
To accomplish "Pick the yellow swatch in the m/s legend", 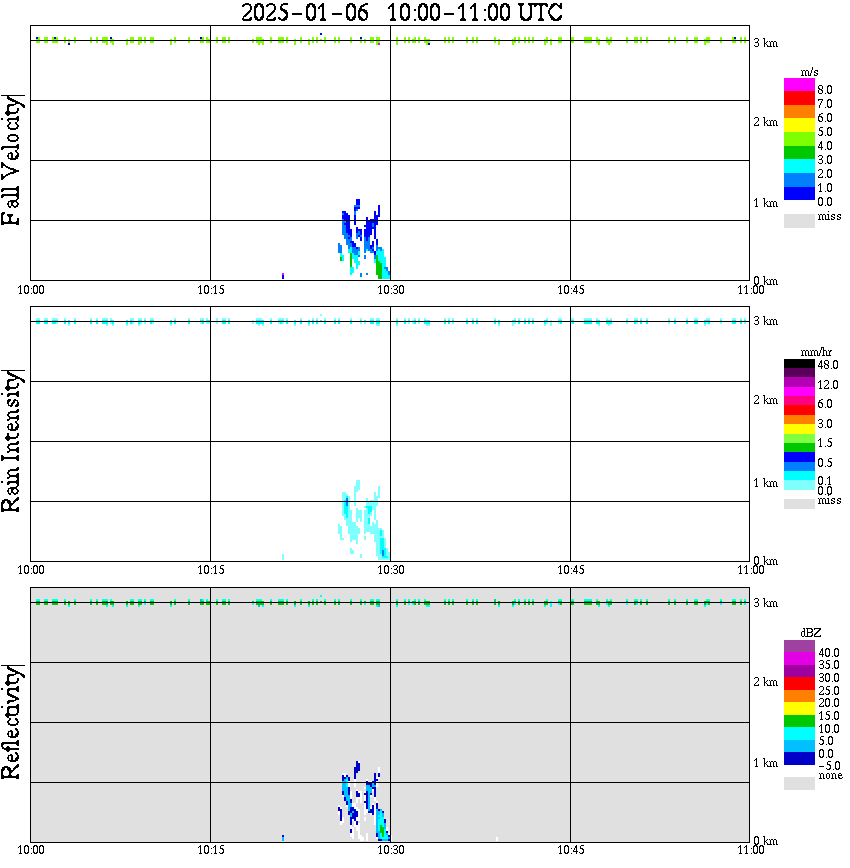I will point(799,125).
